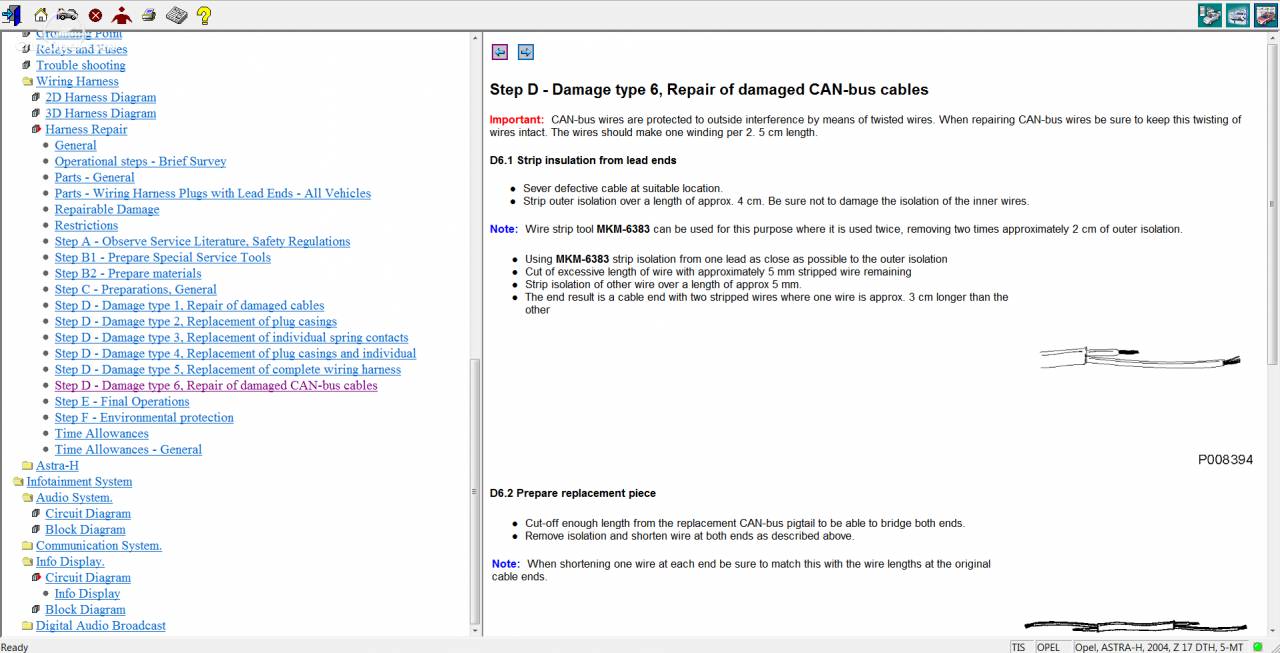Collapse the Audio System. folder icon
The height and width of the screenshot is (653, 1280).
[27, 497]
